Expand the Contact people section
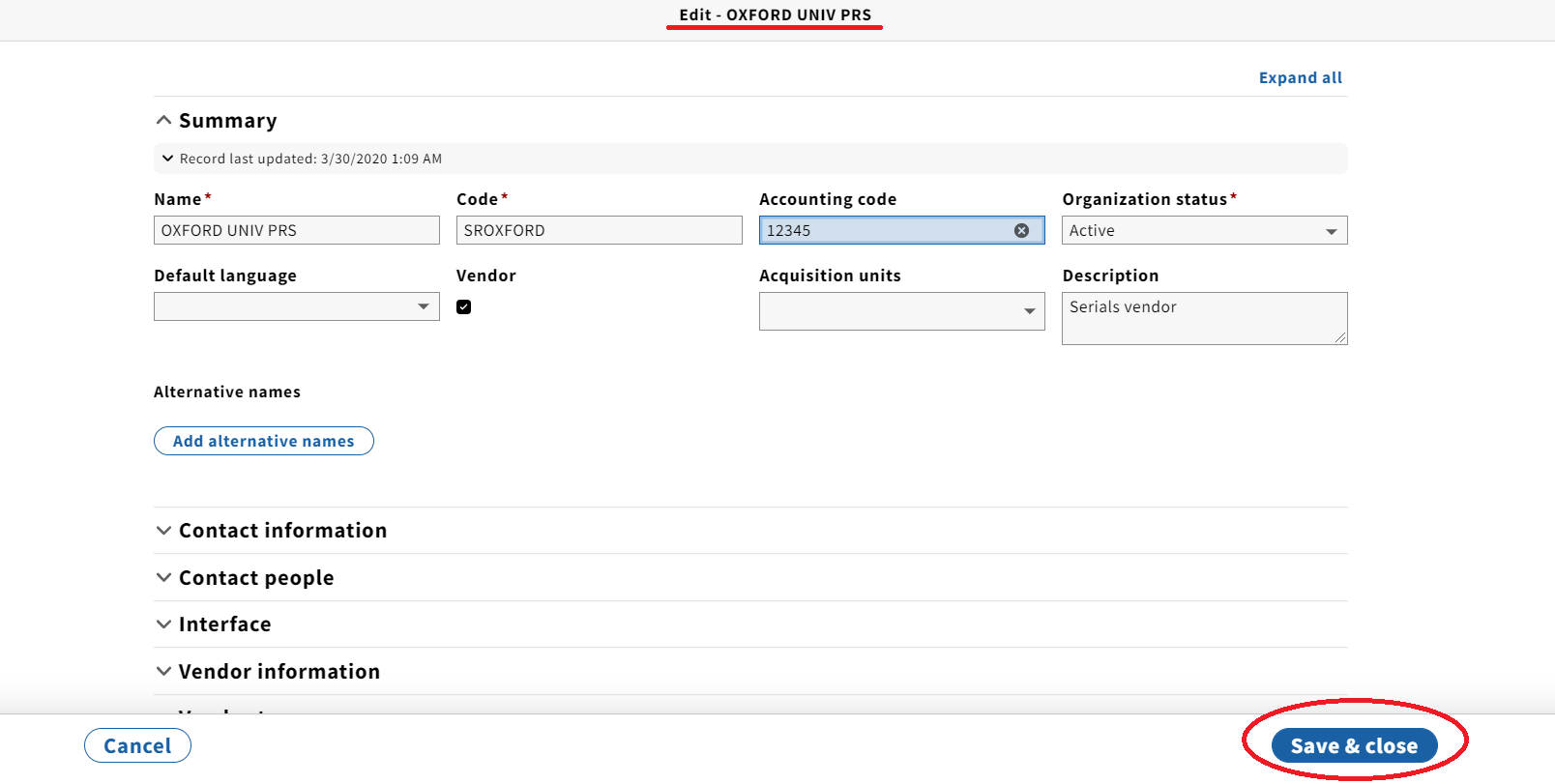1555x784 pixels. (x=245, y=578)
